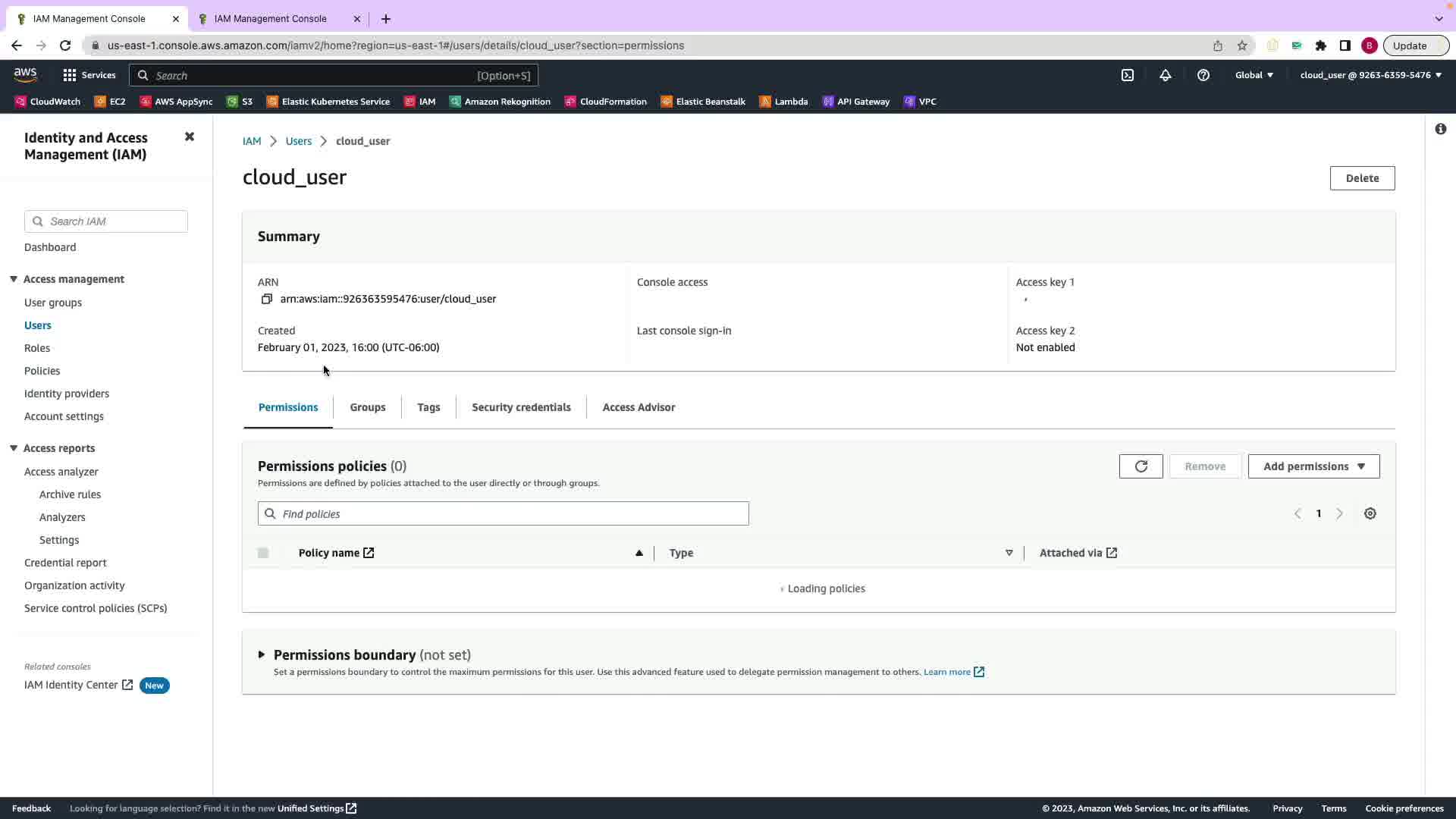Viewport: 1456px width, 819px height.
Task: Click the Find policies search field
Action: [x=504, y=514]
